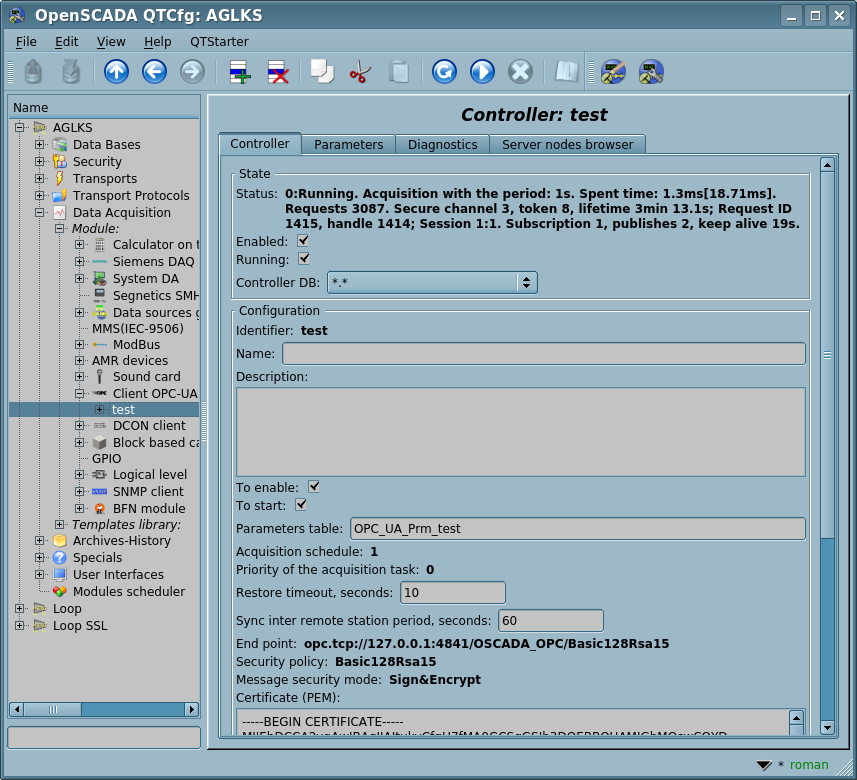The height and width of the screenshot is (780, 857).
Task: Select SNMP client module in the tree
Action: [148, 491]
